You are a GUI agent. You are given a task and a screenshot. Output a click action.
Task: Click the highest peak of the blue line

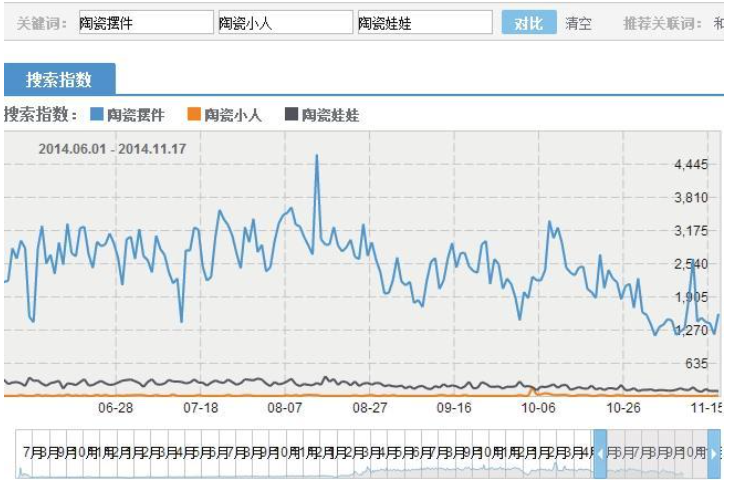coord(317,156)
